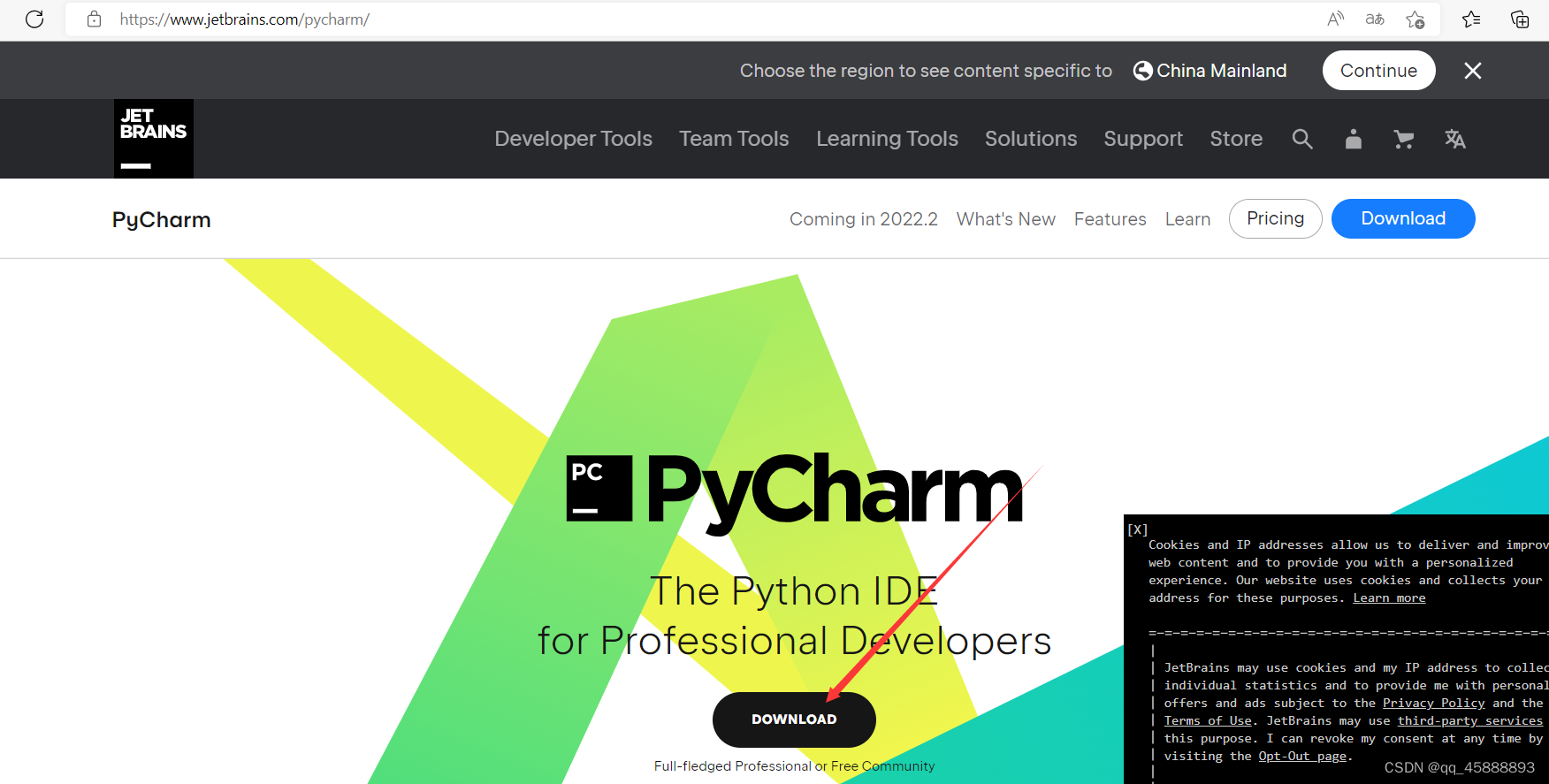Open the Collections icon
Viewport: 1549px width, 784px height.
(x=1520, y=19)
